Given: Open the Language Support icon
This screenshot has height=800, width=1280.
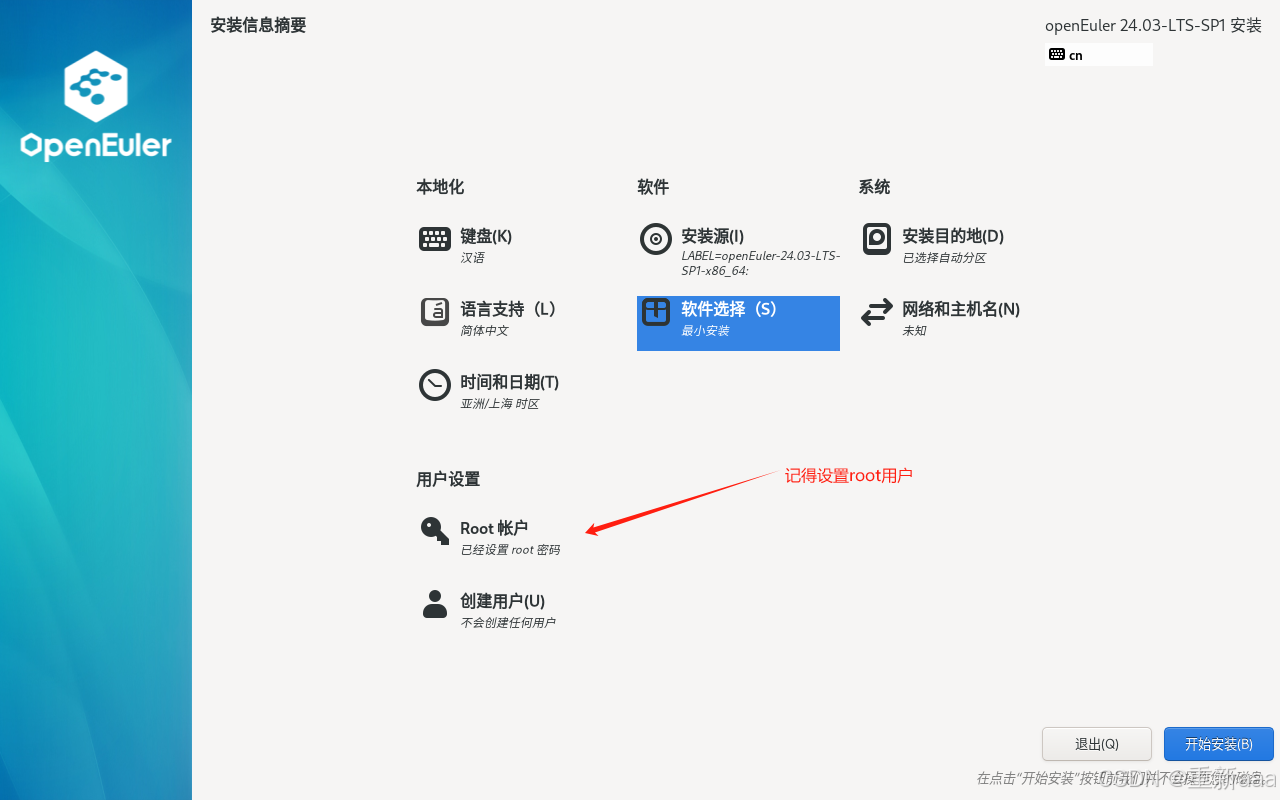Looking at the screenshot, I should coord(434,312).
